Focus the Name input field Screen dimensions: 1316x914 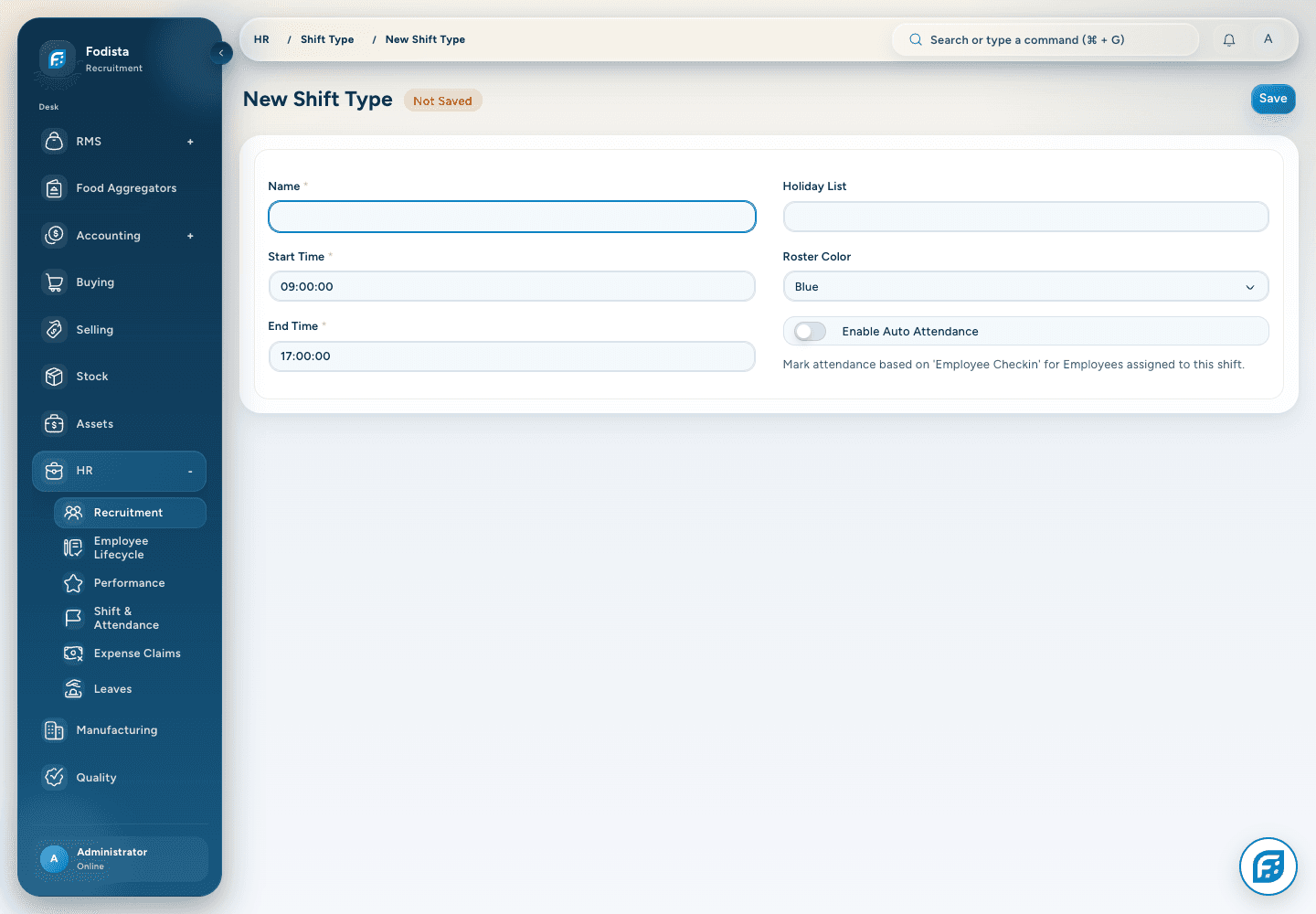click(512, 217)
